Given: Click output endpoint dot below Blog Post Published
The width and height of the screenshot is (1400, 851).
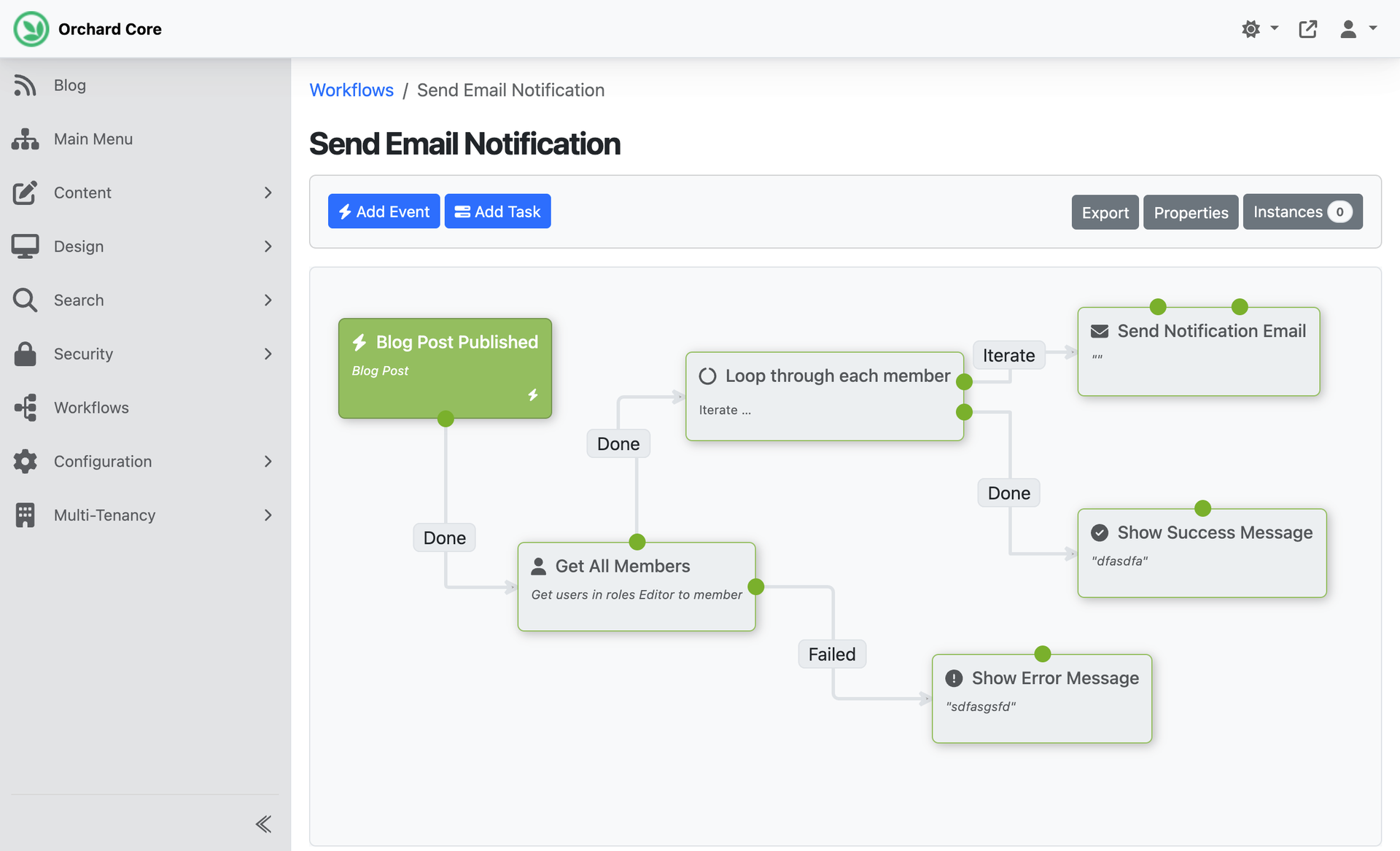Looking at the screenshot, I should (446, 419).
